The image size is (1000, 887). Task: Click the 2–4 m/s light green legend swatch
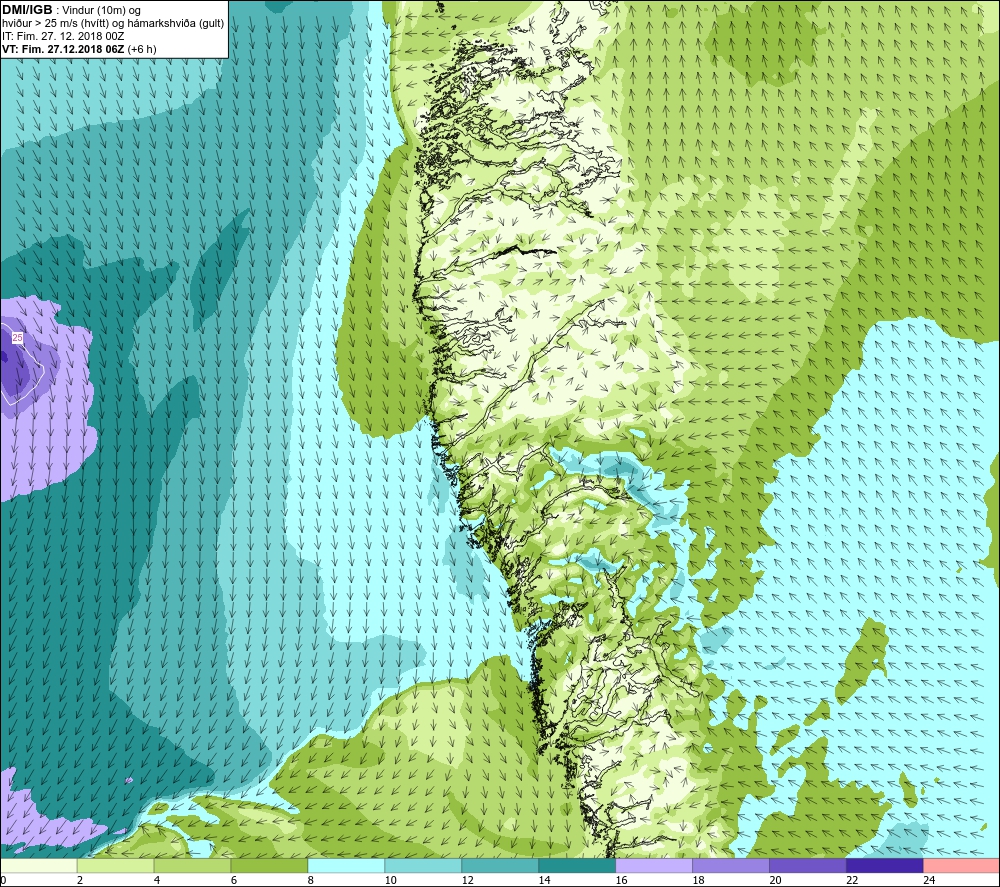pyautogui.click(x=115, y=865)
